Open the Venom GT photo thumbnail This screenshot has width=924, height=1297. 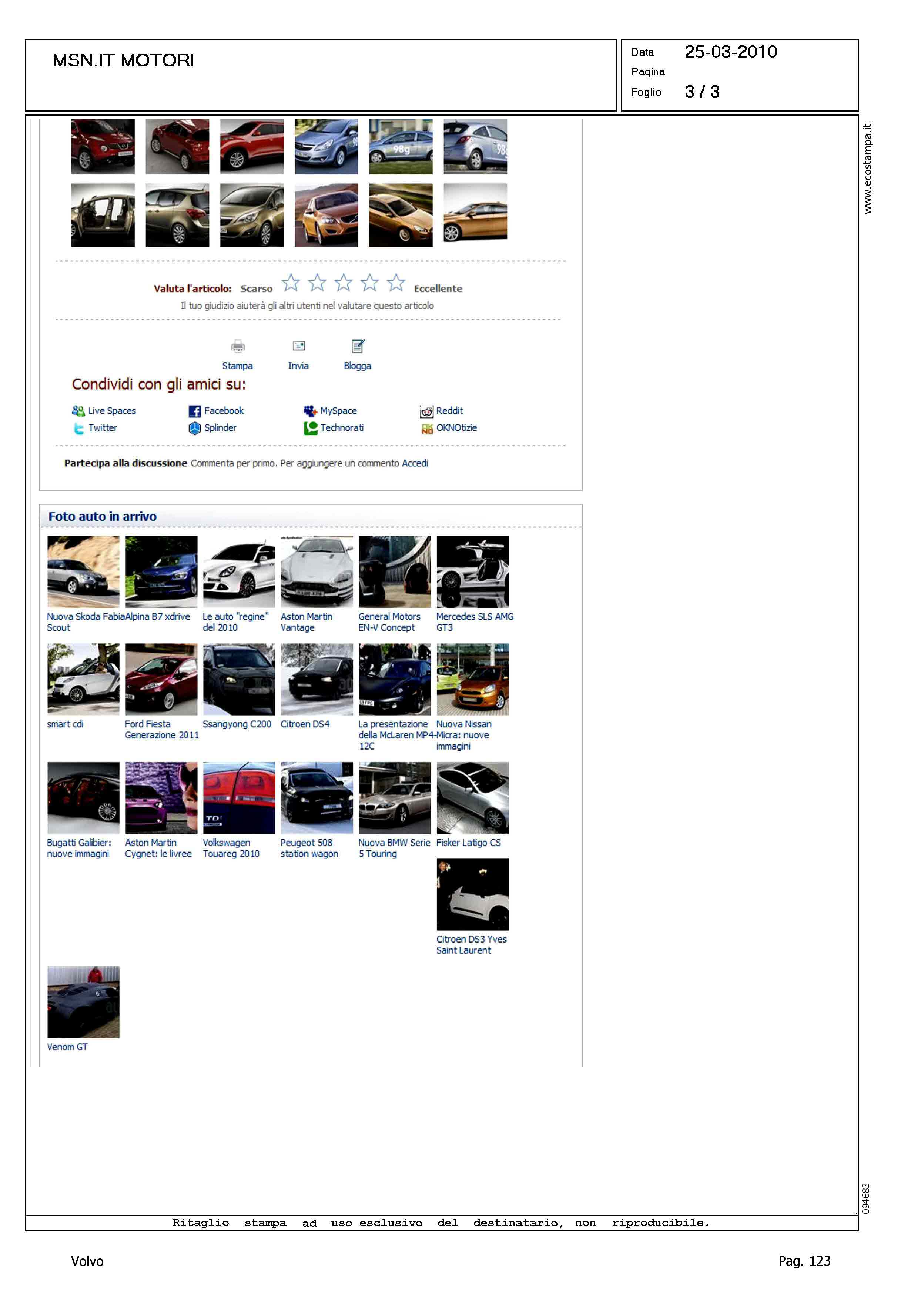83,1001
